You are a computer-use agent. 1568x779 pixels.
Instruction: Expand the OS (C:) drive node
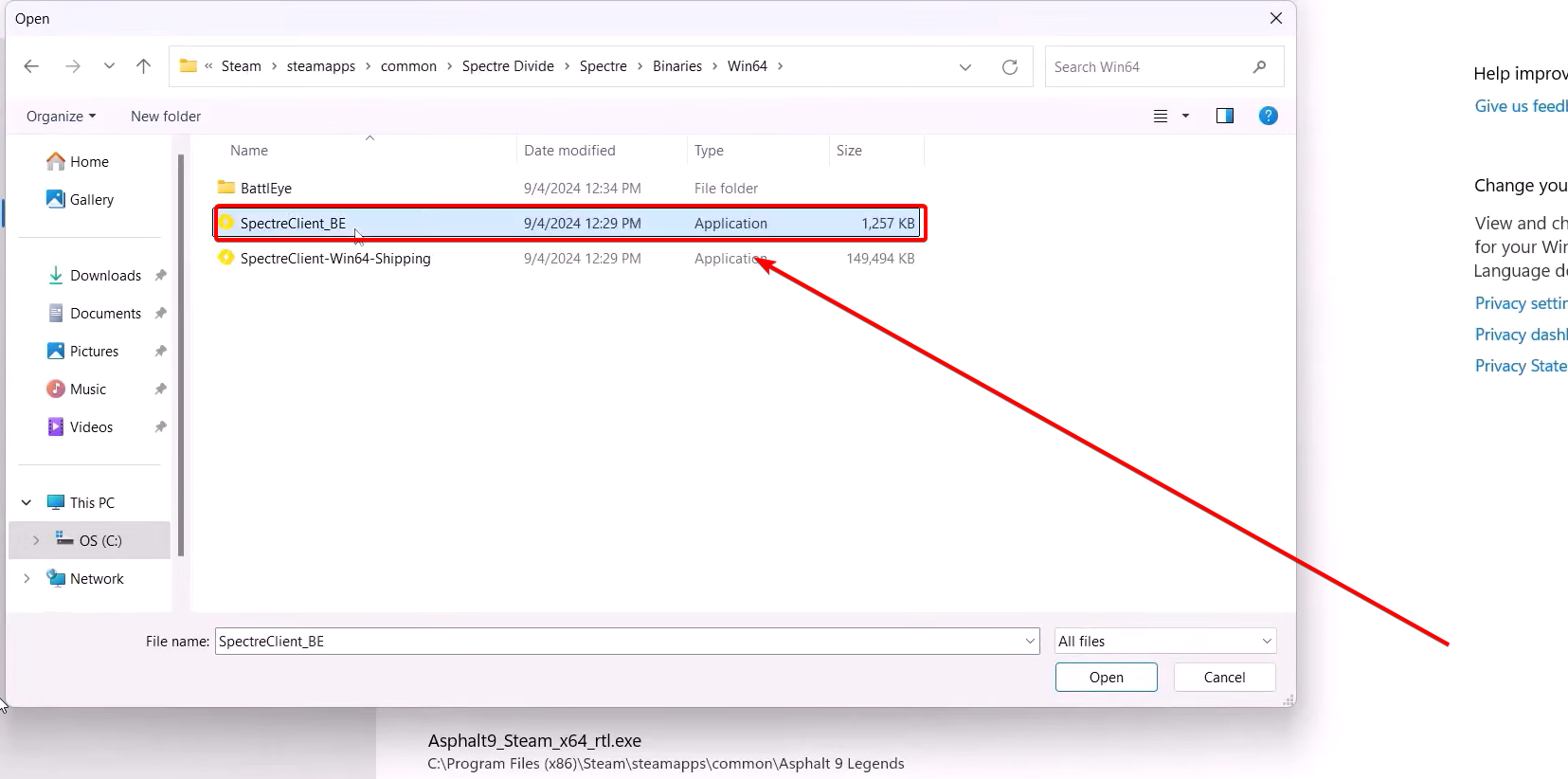pos(36,540)
